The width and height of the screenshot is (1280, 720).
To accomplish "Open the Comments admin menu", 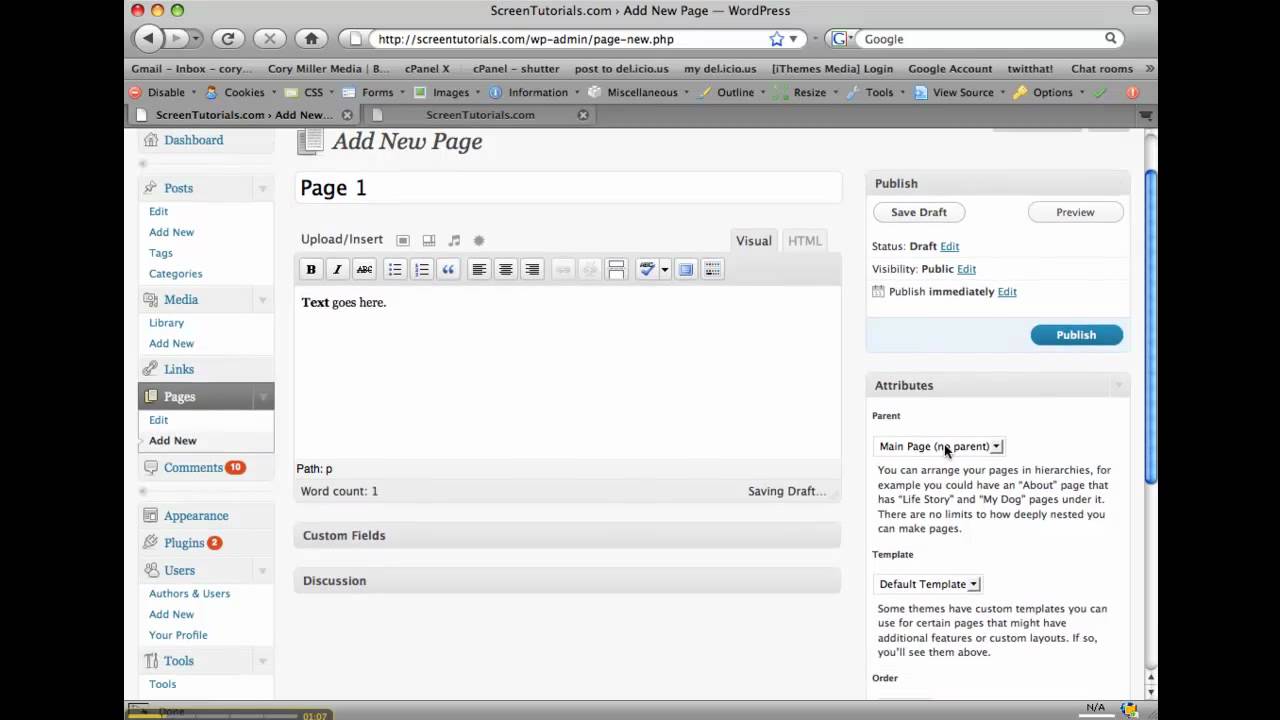I will tap(193, 467).
